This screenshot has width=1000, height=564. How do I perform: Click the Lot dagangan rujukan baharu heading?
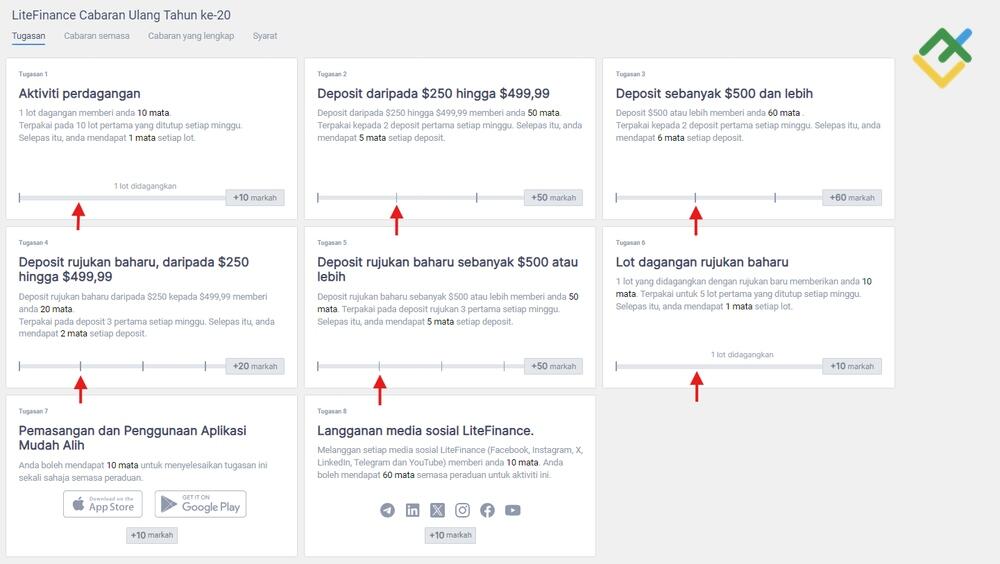tap(702, 262)
